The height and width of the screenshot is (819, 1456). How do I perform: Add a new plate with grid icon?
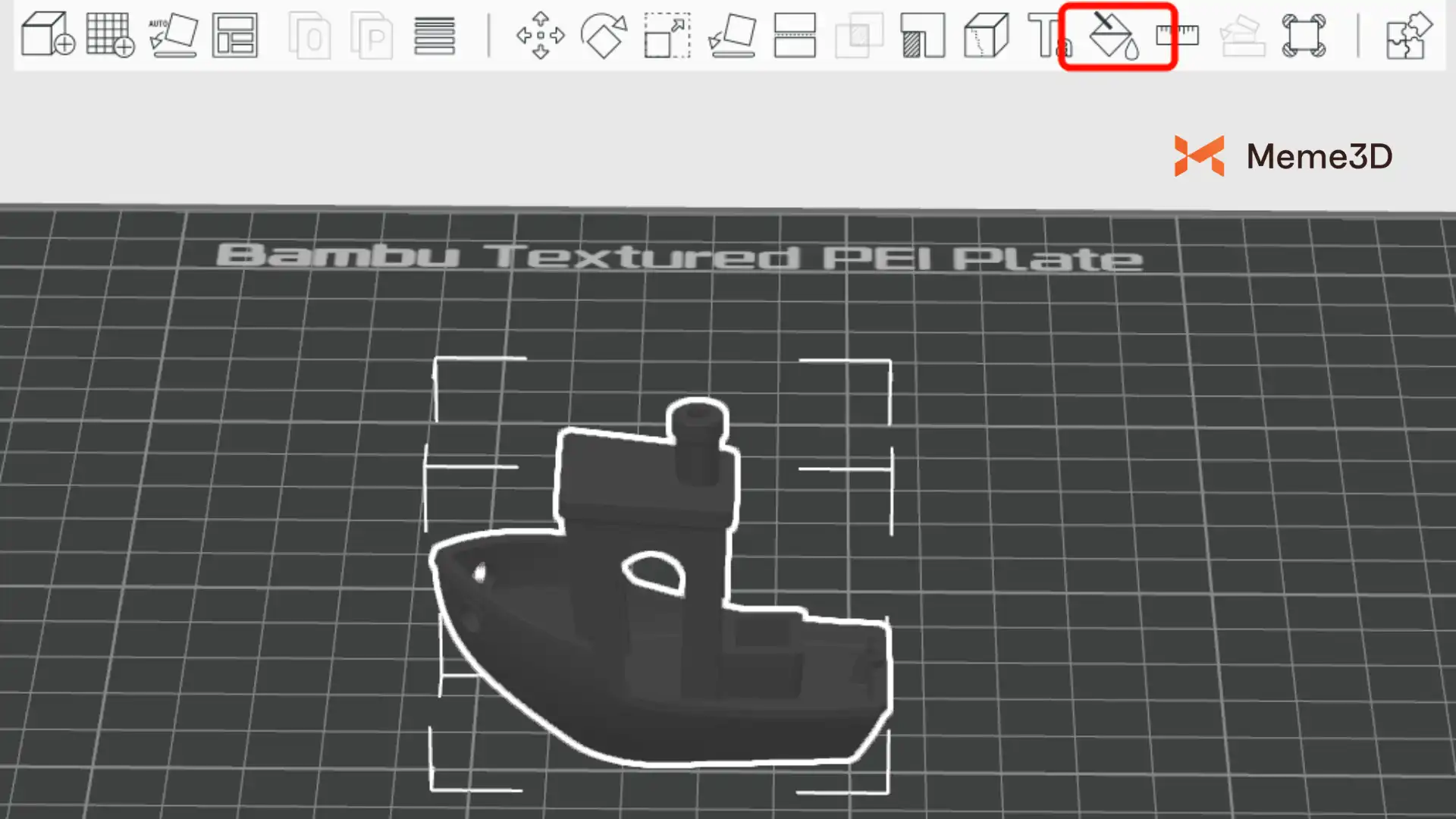tap(110, 35)
